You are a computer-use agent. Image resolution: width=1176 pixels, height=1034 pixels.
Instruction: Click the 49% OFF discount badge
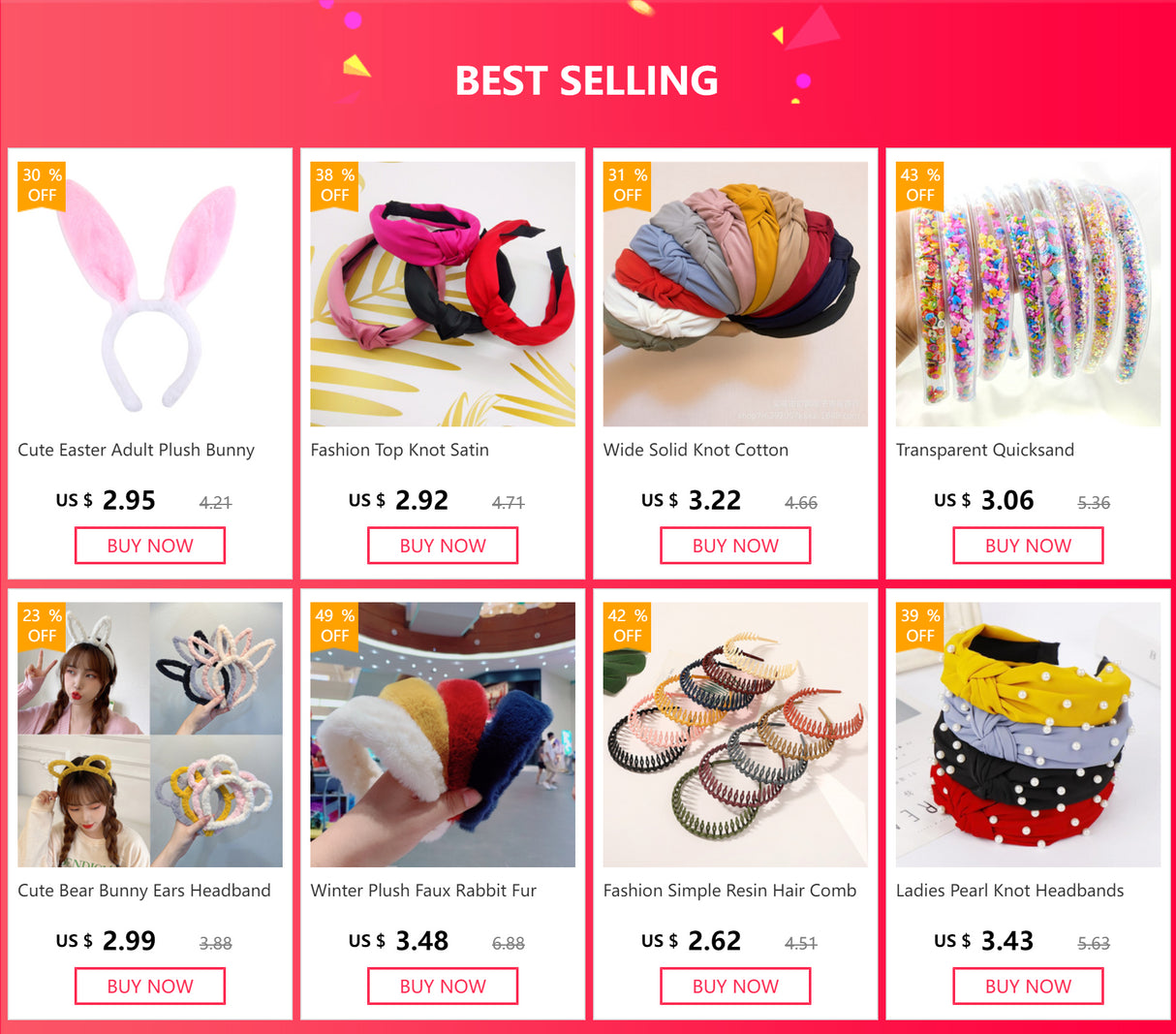334,626
